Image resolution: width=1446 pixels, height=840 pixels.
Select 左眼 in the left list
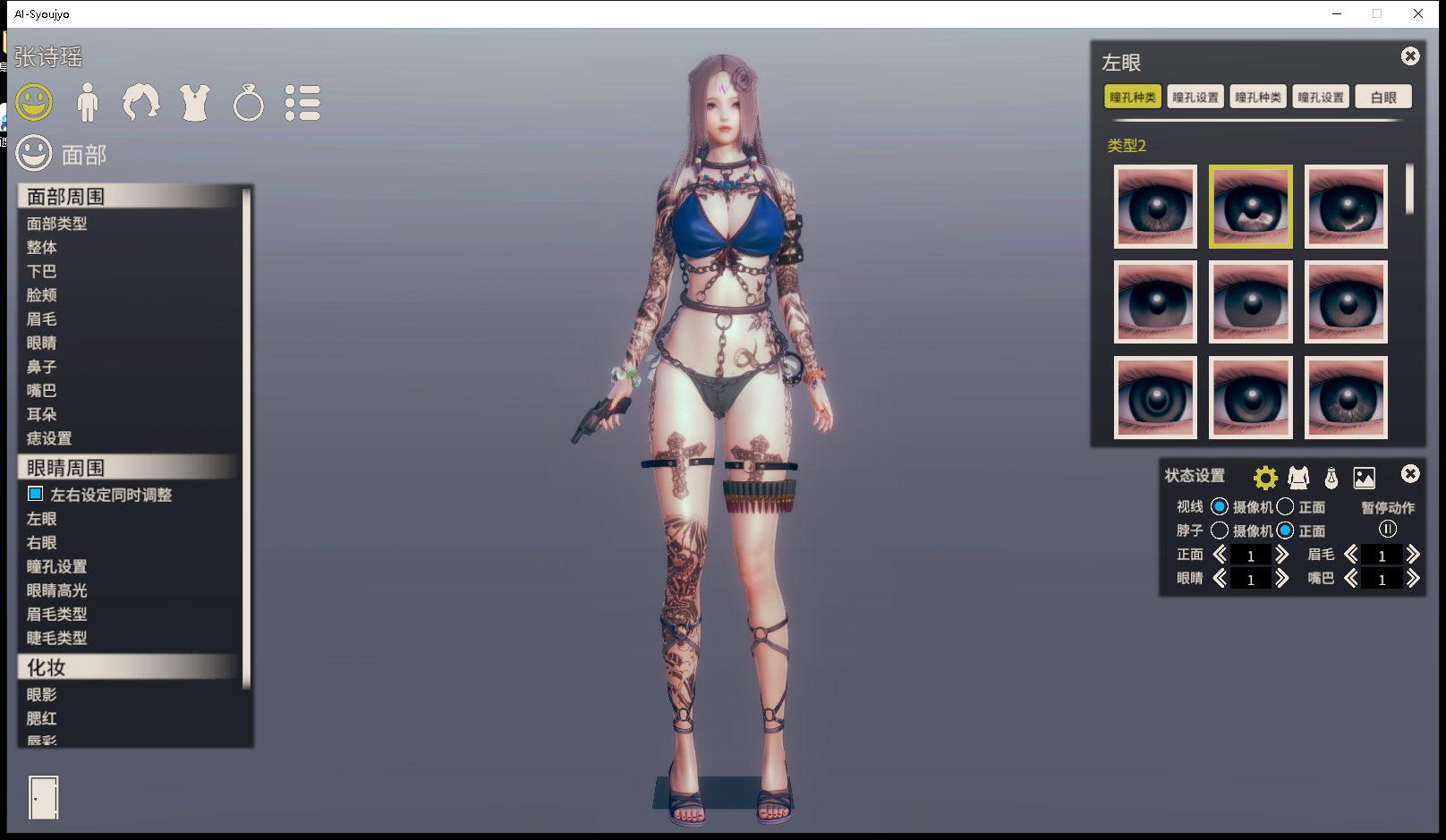42,519
